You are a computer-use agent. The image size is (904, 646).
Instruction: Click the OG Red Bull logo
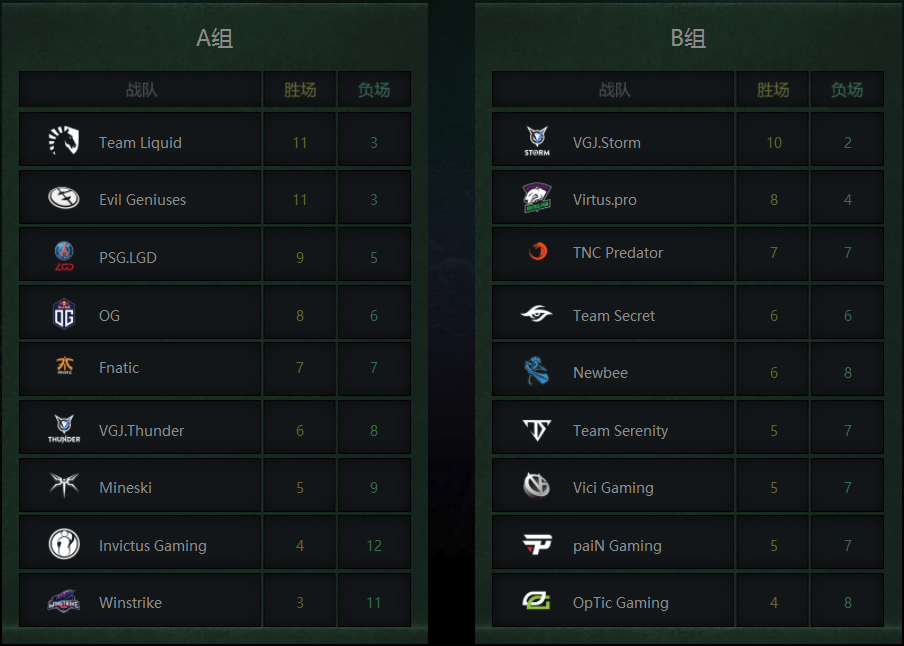(x=64, y=314)
